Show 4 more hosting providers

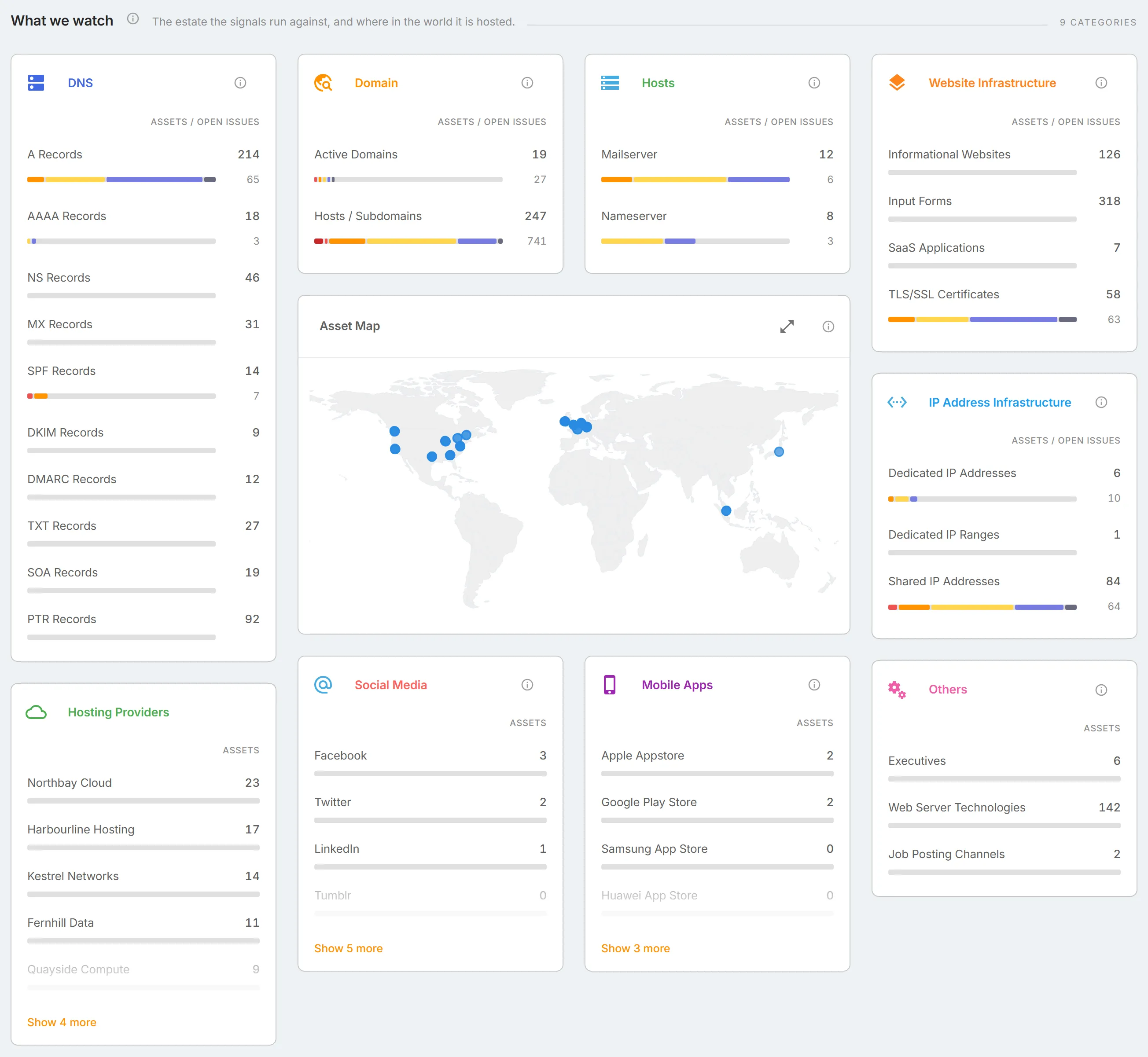pyautogui.click(x=62, y=1022)
